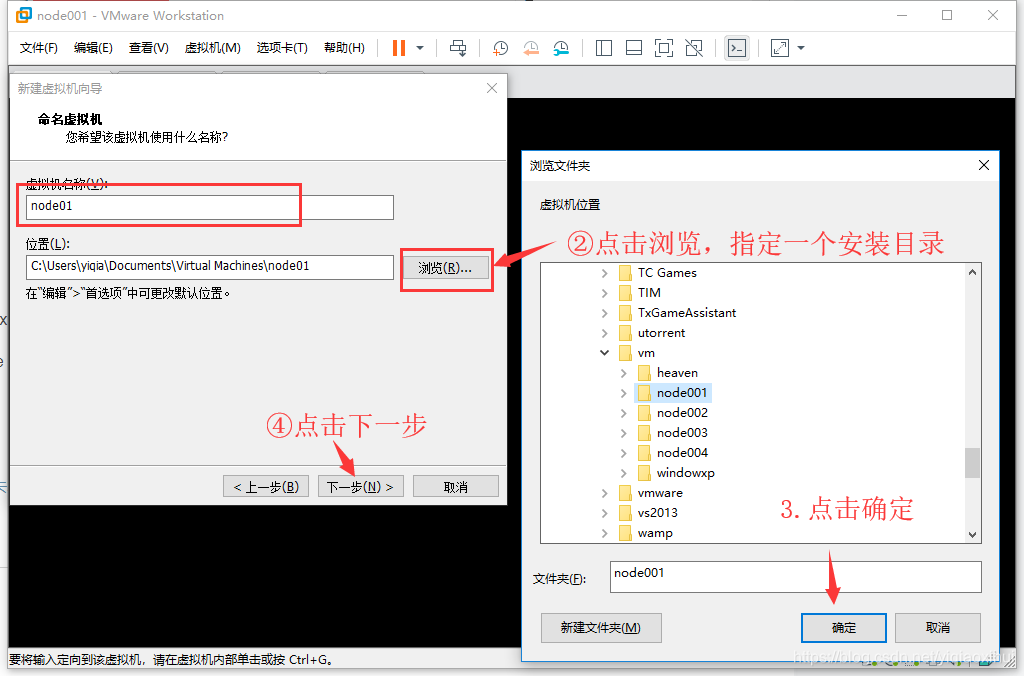Confirm folder selection with 确定
The image size is (1024, 676).
coord(844,628)
